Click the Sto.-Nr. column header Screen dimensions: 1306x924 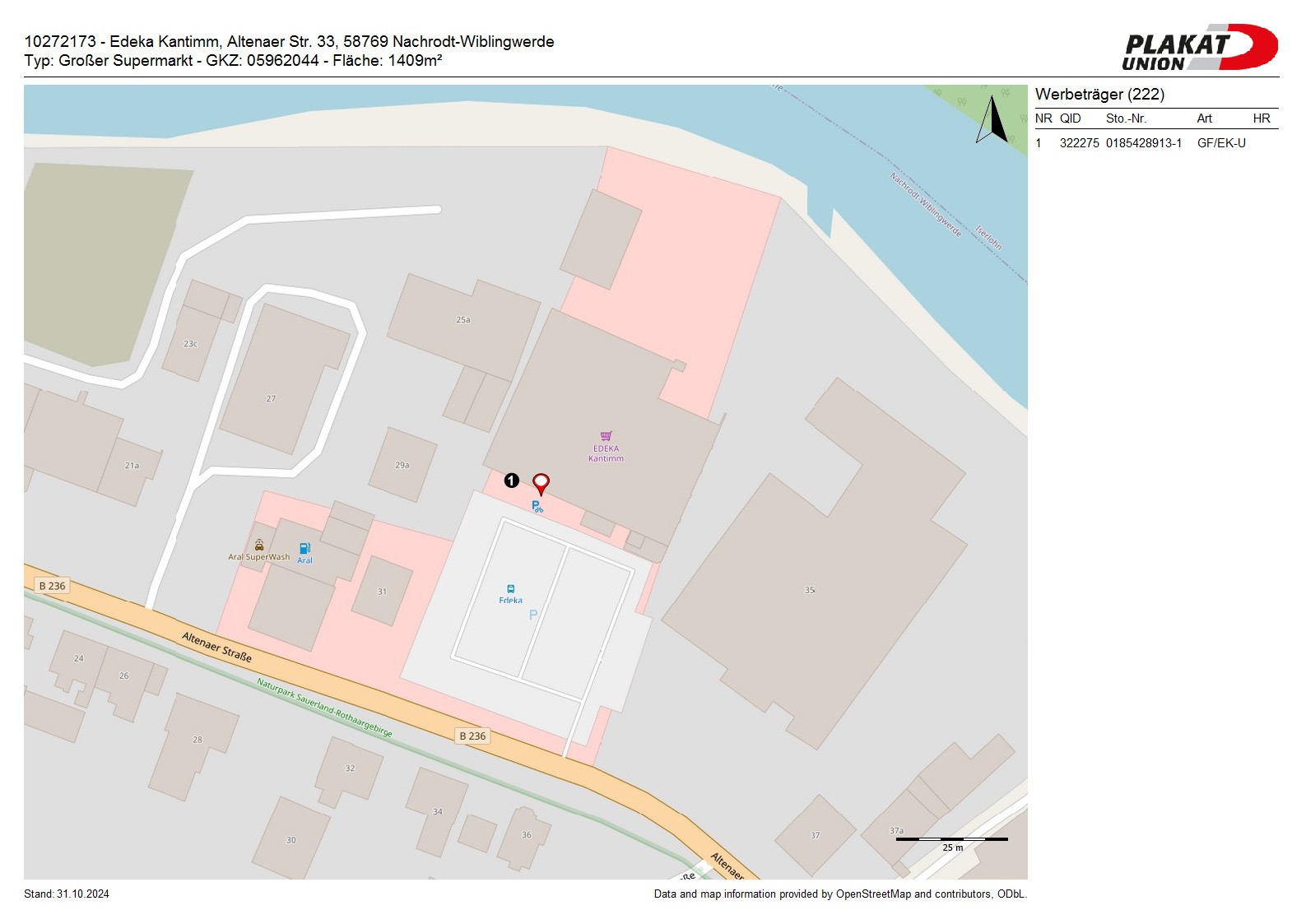pyautogui.click(x=1126, y=118)
